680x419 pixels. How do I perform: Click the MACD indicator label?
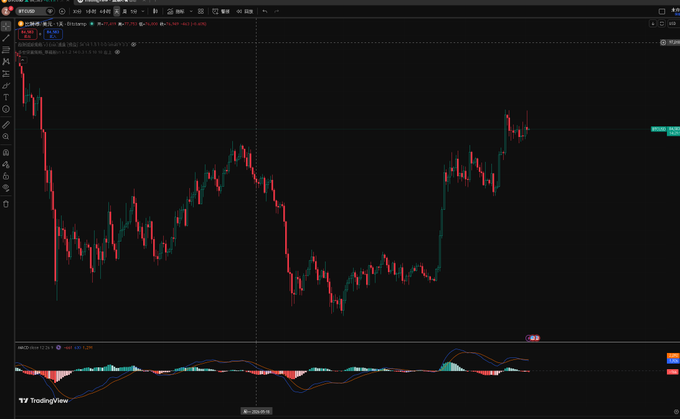pyautogui.click(x=36, y=347)
